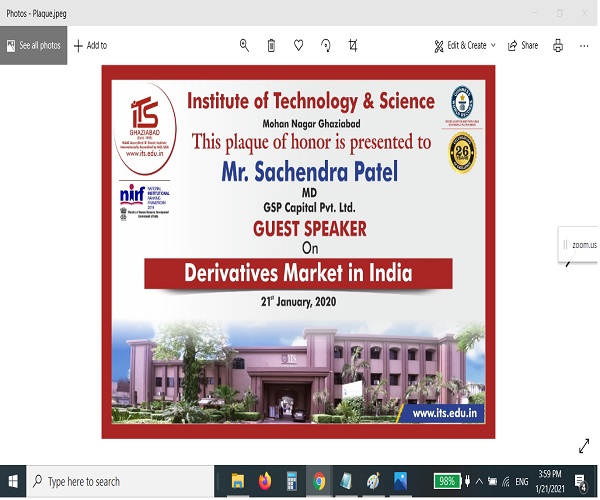
Task: Open the clock showing 3:59 PM
Action: pos(550,481)
